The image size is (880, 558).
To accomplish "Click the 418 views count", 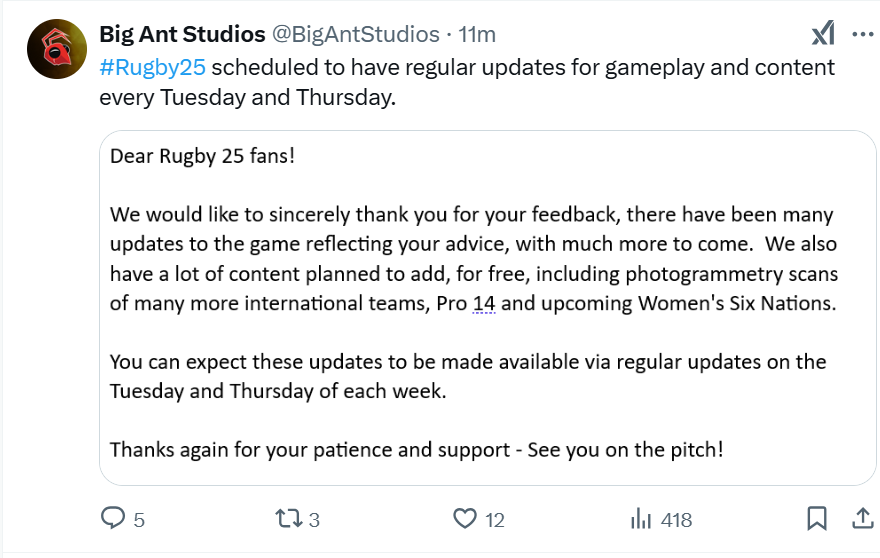I will [x=676, y=520].
